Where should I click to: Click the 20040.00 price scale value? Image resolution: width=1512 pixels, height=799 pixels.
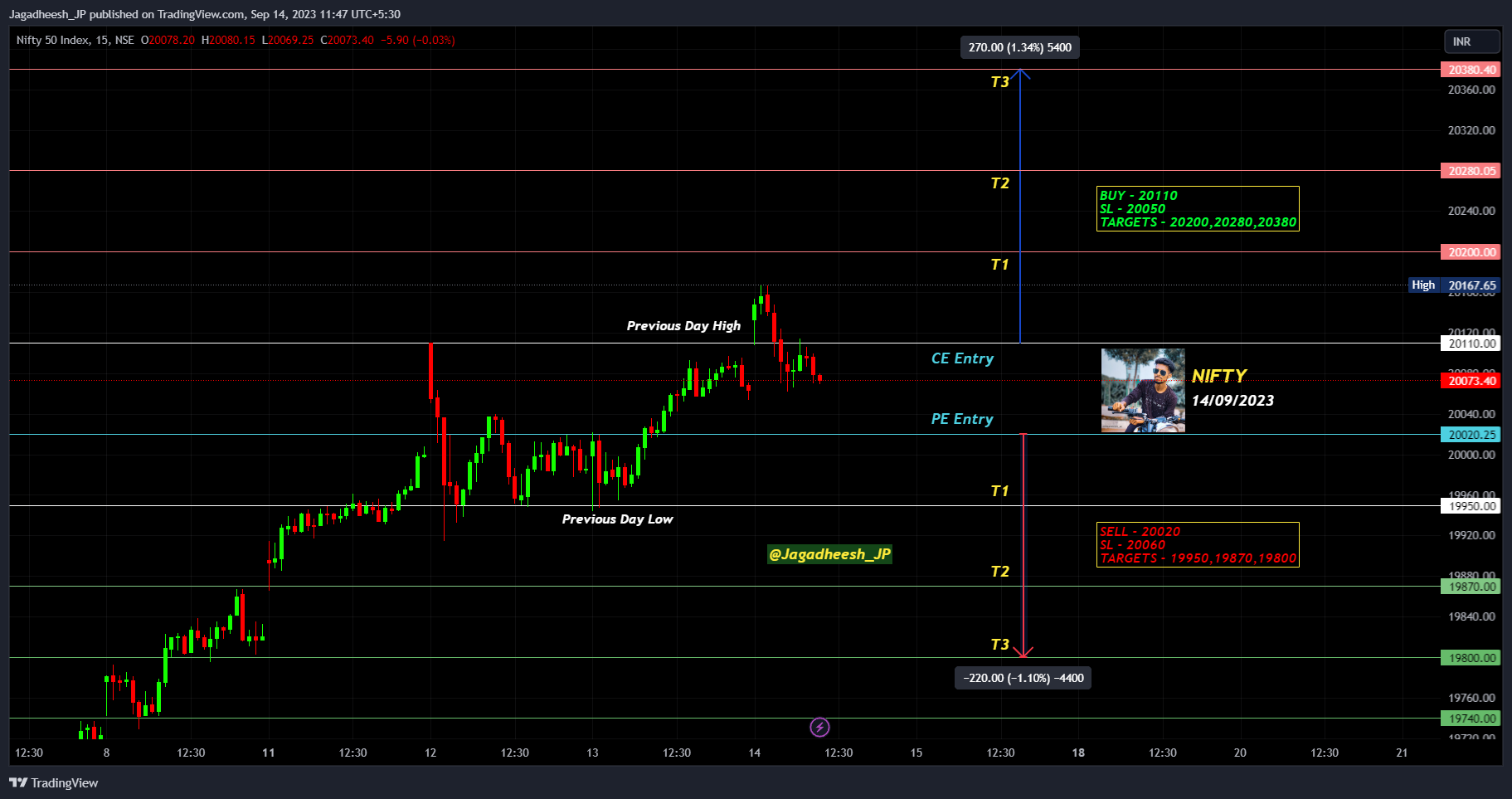coord(1471,414)
